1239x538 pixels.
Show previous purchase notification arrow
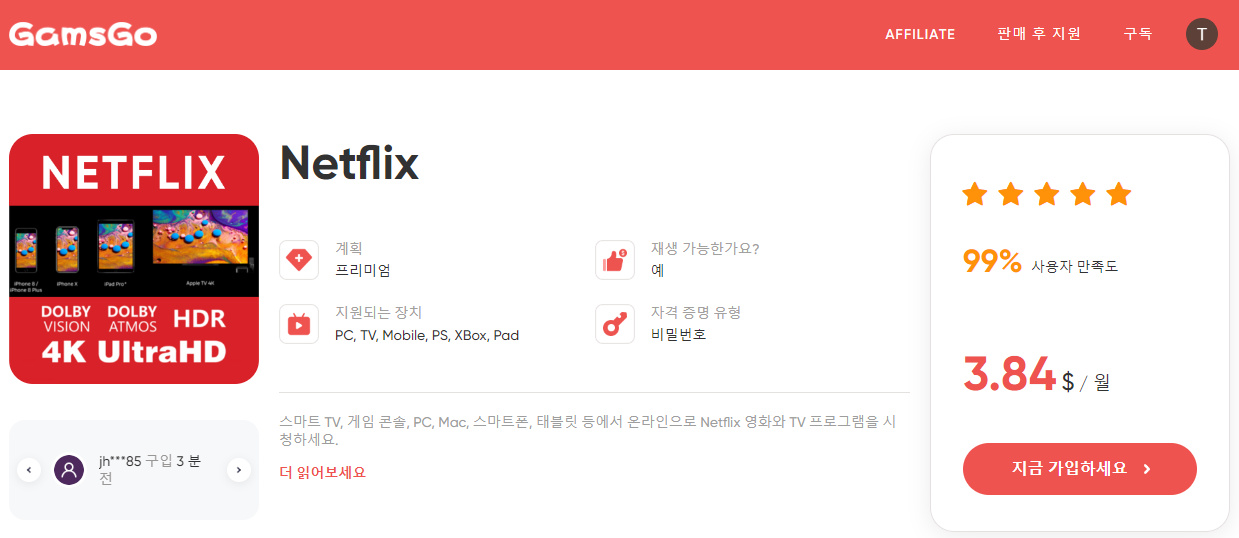(29, 470)
